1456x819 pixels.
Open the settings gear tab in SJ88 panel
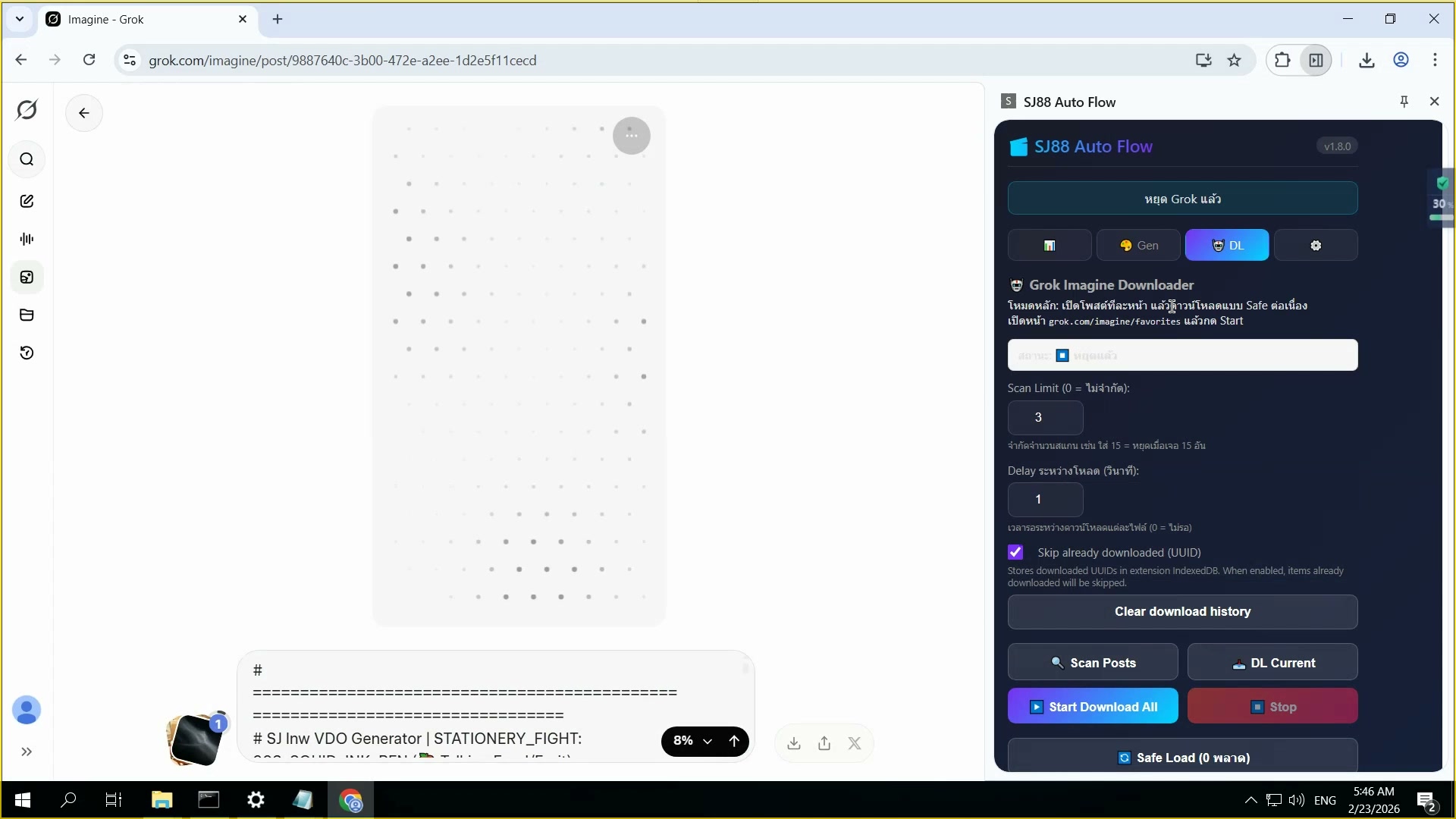1316,245
